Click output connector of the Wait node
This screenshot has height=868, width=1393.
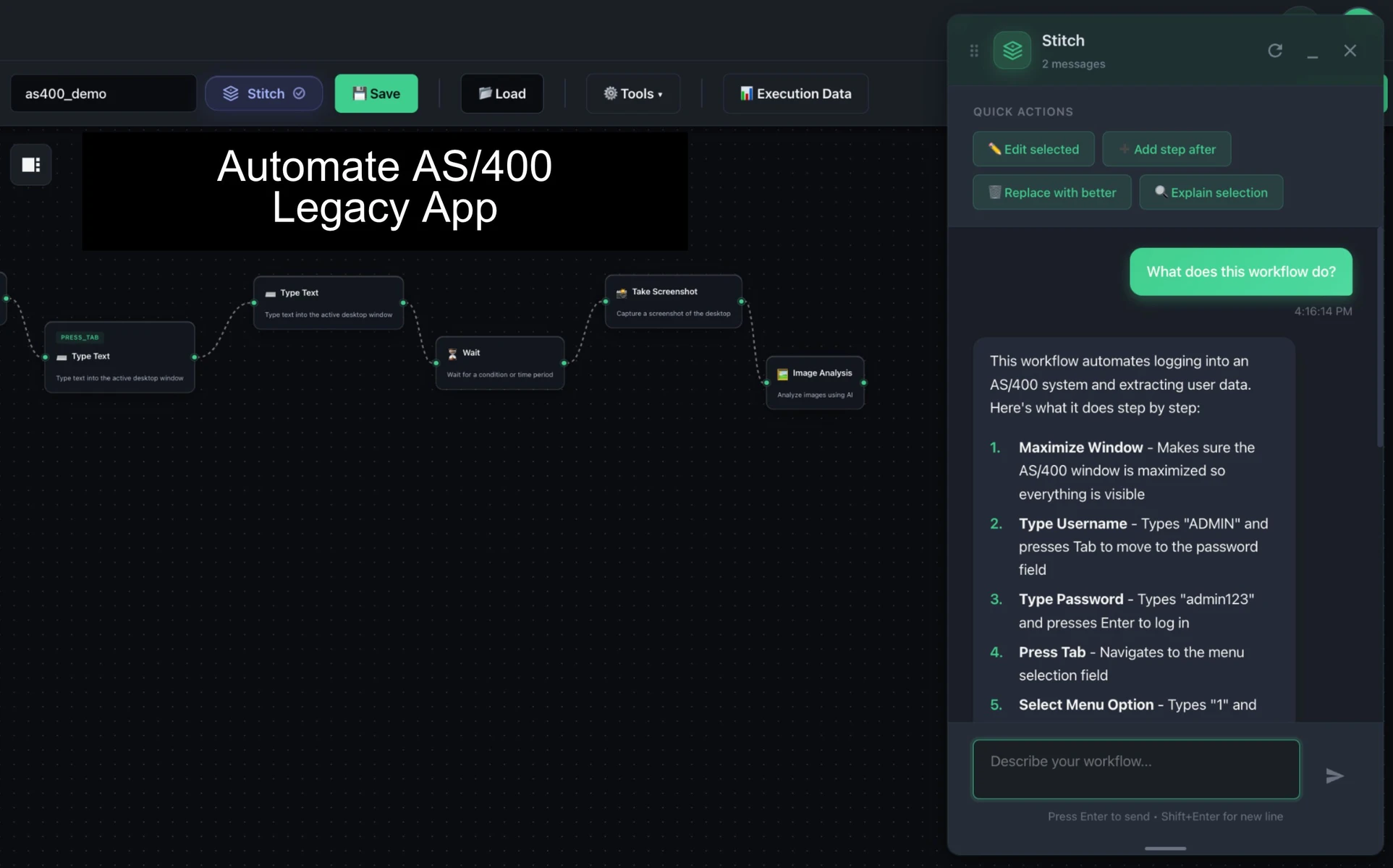tap(564, 363)
